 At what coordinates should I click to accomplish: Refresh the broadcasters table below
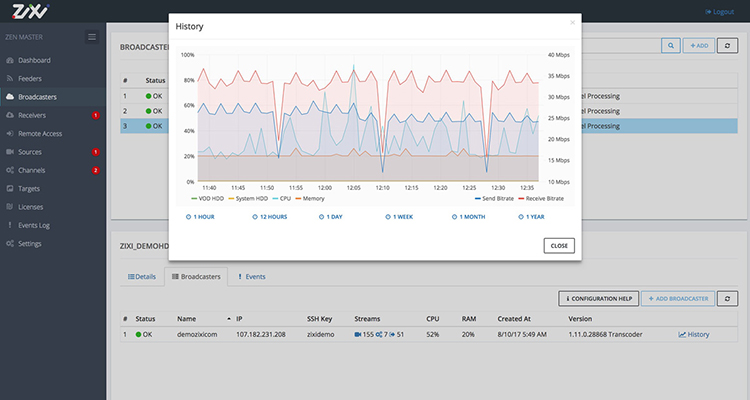tap(727, 299)
